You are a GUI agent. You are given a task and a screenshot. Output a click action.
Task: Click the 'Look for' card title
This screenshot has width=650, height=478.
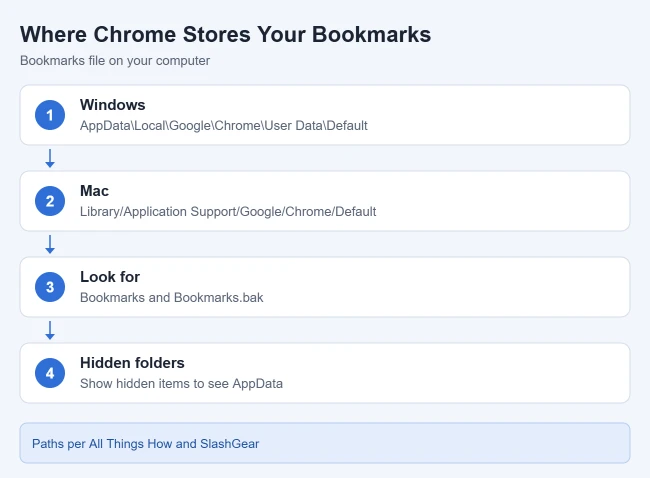tap(110, 277)
